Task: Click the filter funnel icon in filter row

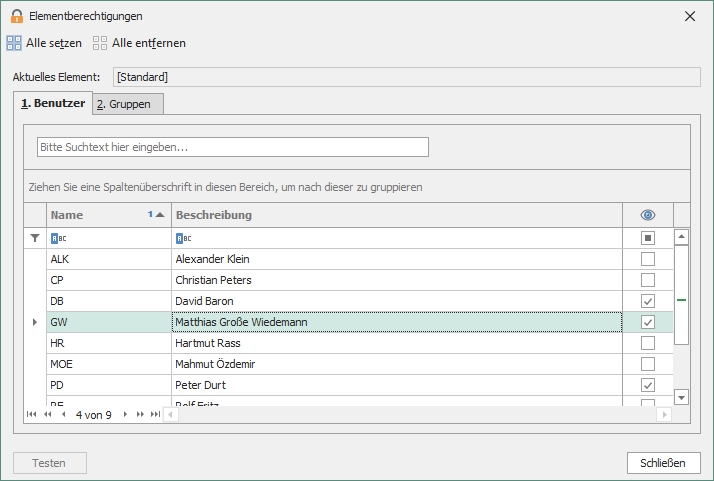Action: [x=35, y=238]
